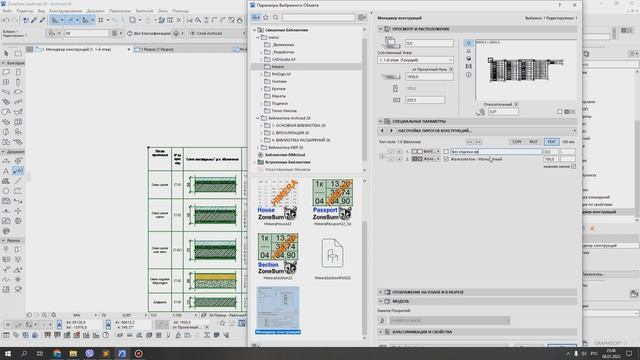
Task: Click the rotation angle icon beside angle field
Action: coord(480,111)
